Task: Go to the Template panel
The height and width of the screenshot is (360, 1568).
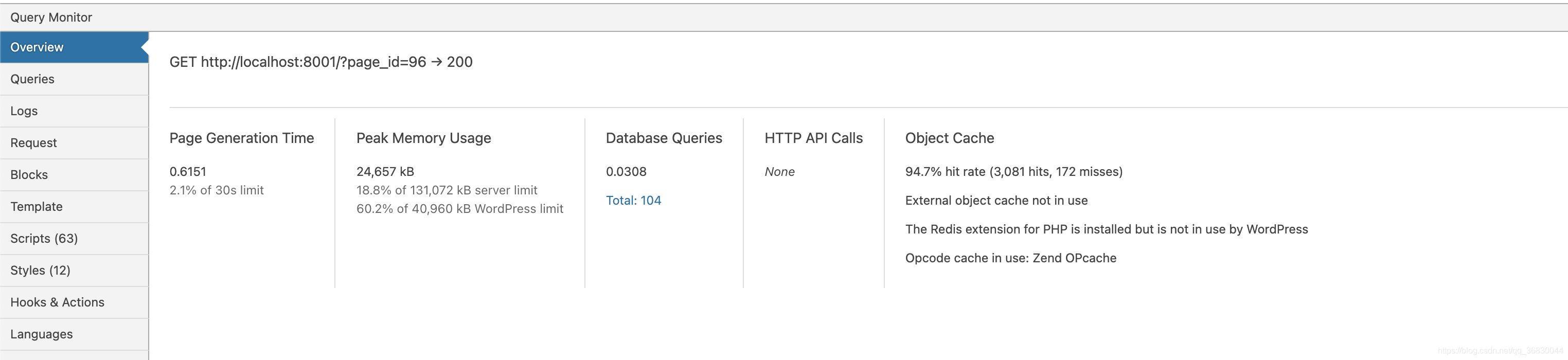Action: click(x=74, y=207)
